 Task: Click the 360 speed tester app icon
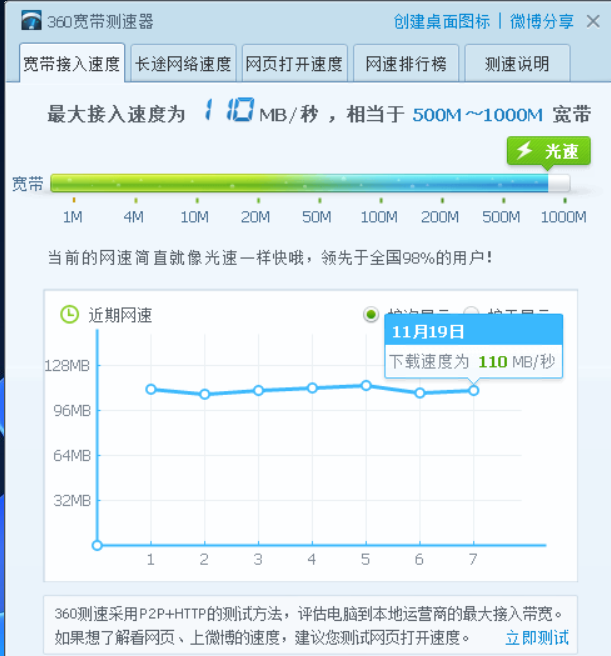31,21
